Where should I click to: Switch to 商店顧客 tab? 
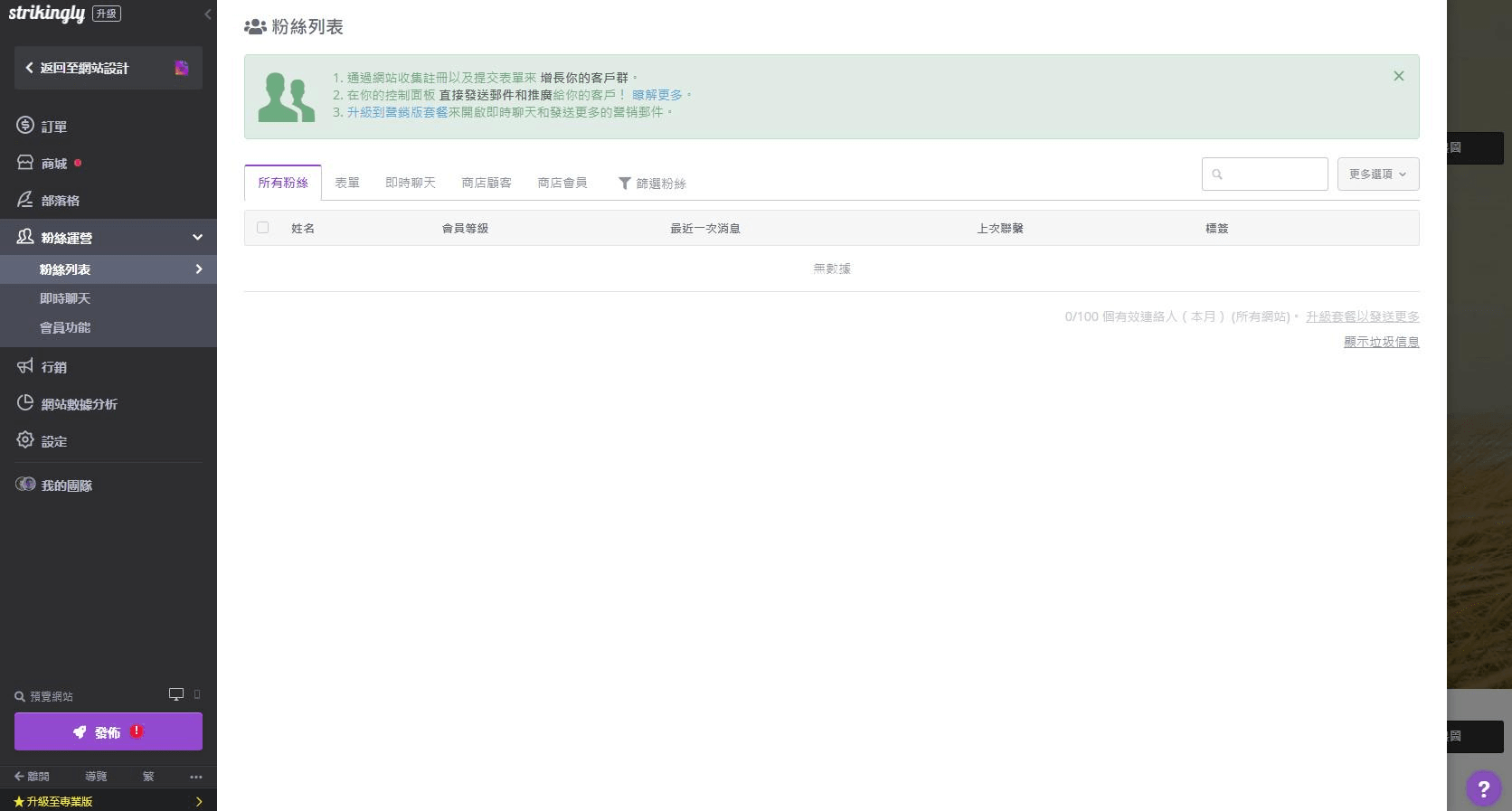coord(487,183)
